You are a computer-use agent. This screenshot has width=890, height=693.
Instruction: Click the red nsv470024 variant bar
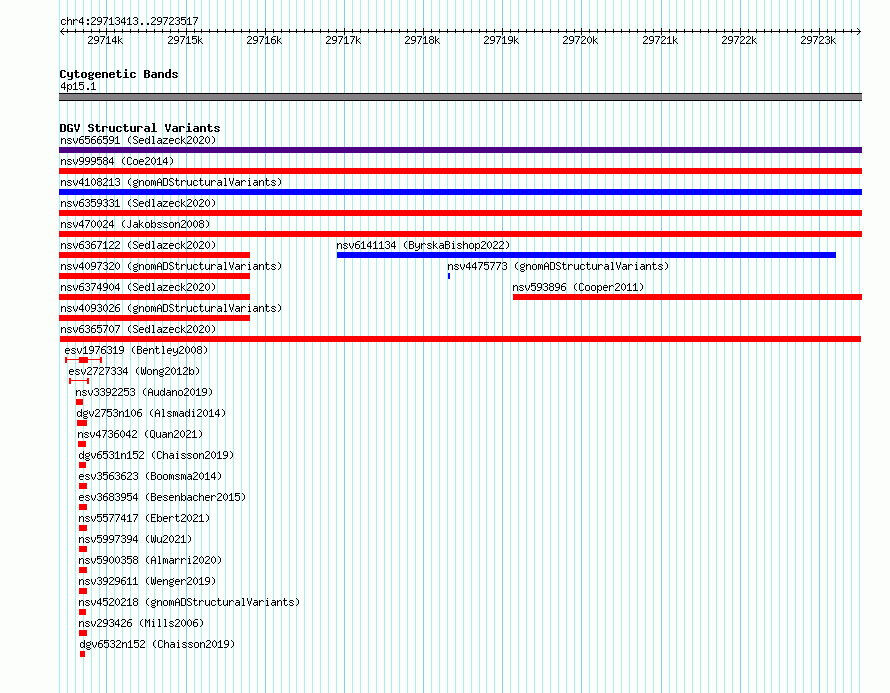pos(460,234)
